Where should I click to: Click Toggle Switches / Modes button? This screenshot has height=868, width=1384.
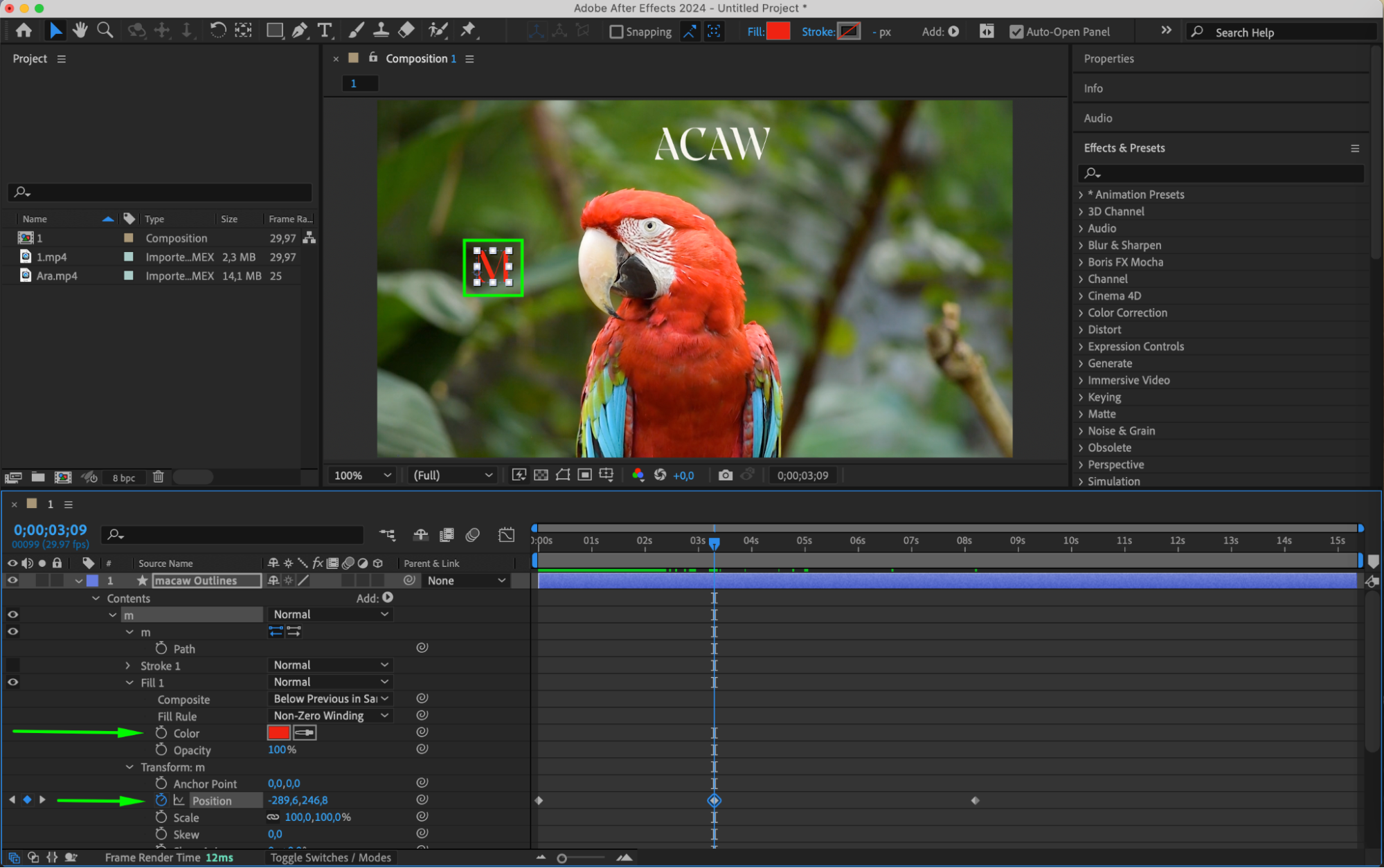point(330,858)
